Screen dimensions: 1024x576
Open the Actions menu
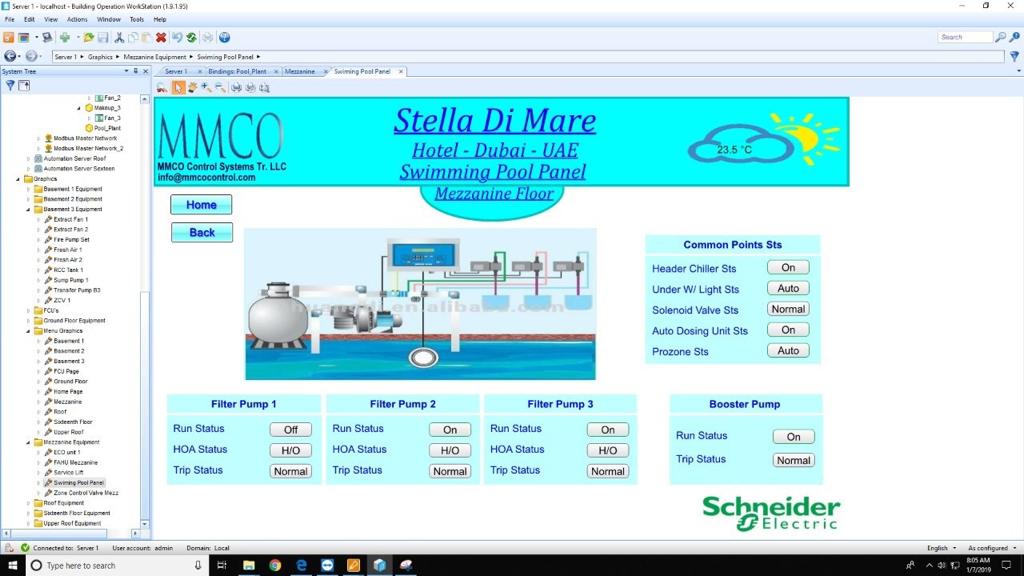(77, 19)
